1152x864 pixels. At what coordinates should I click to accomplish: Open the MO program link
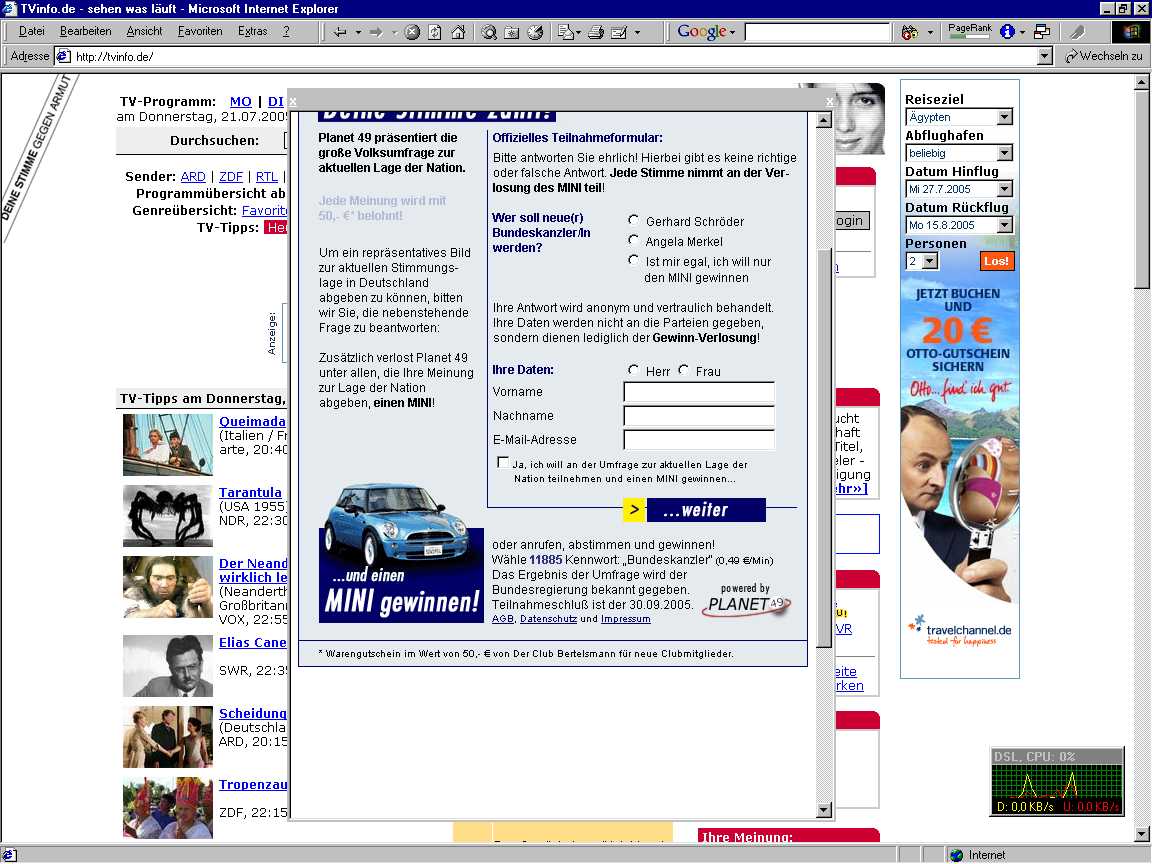point(240,102)
